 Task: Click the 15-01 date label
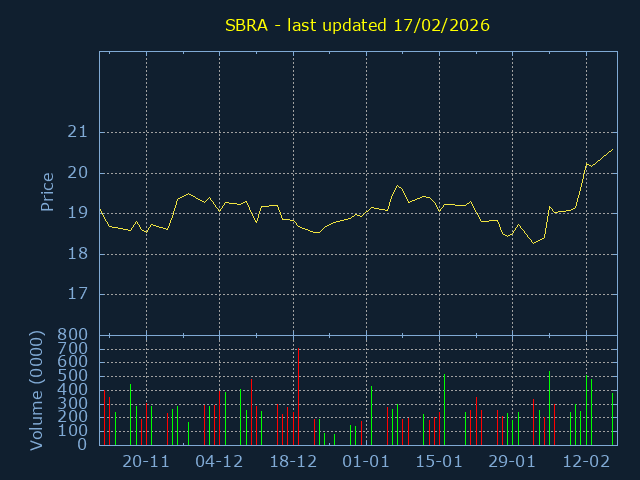coord(439,462)
